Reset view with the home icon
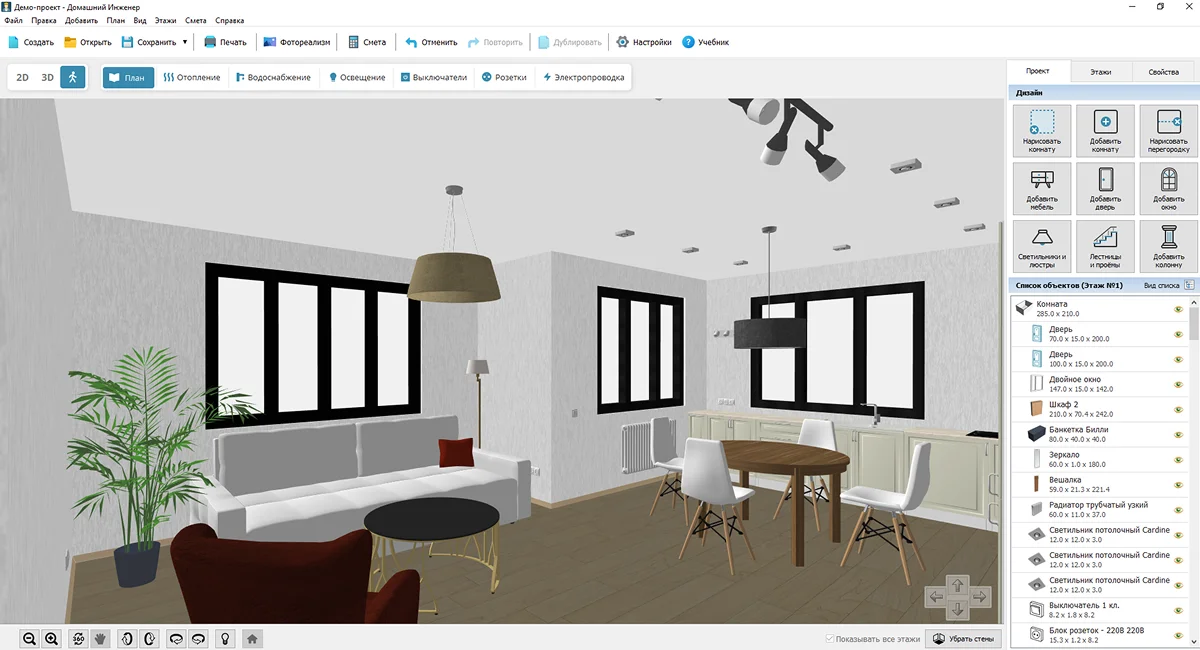 (x=253, y=638)
